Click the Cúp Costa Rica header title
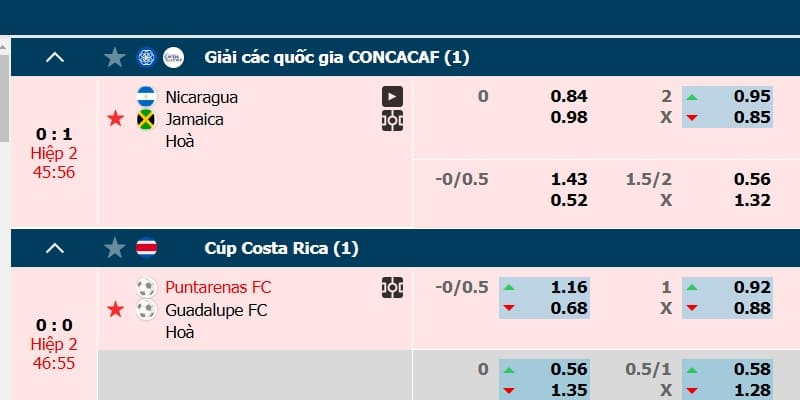This screenshot has width=800, height=400. click(x=281, y=248)
